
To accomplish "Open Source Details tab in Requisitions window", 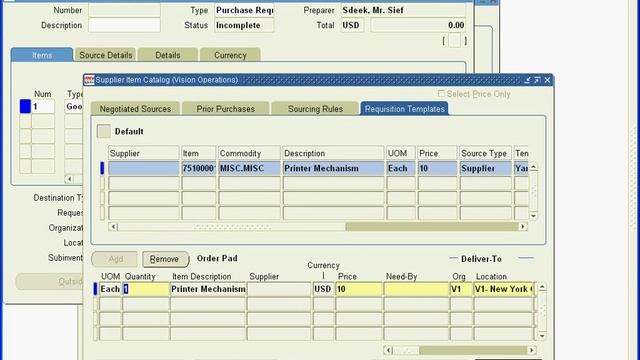I will 105,55.
